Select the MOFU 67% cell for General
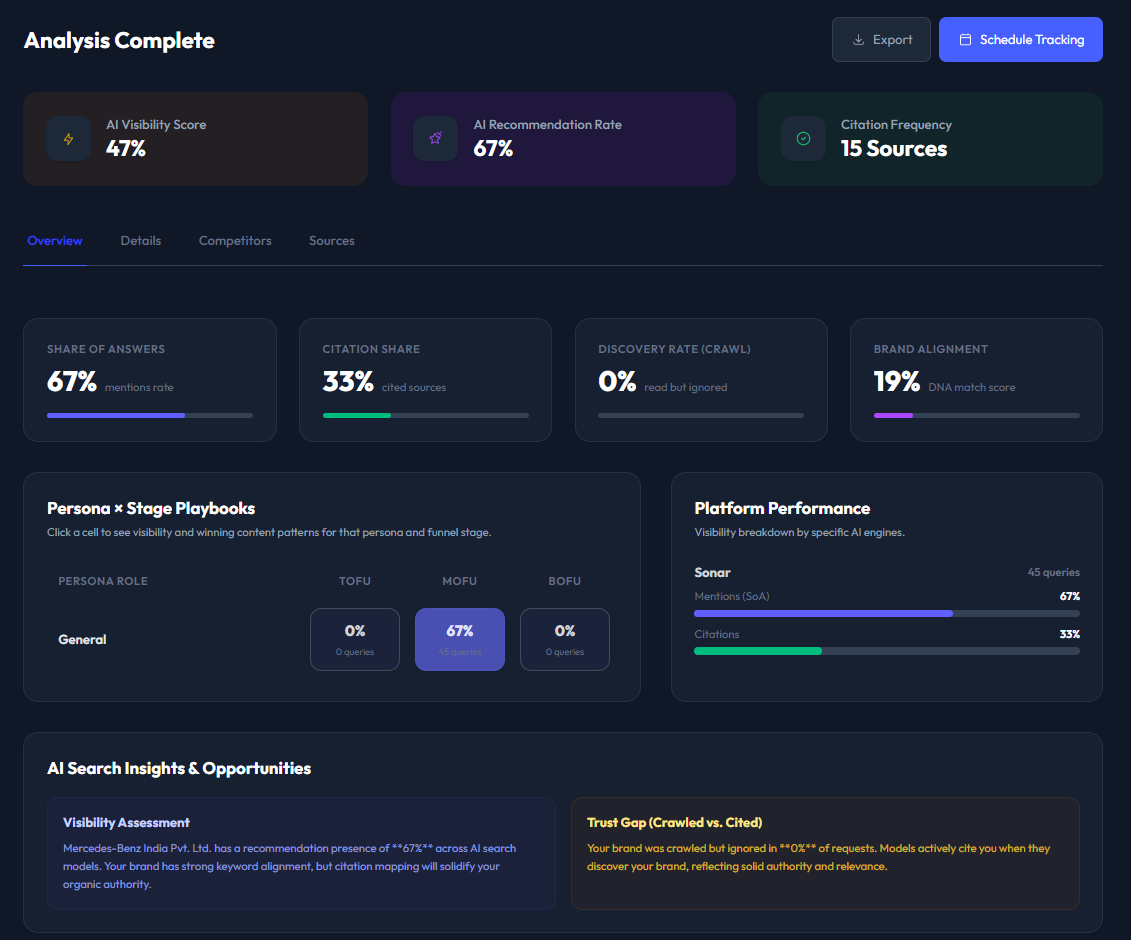Viewport: 1131px width, 940px height. coord(459,639)
